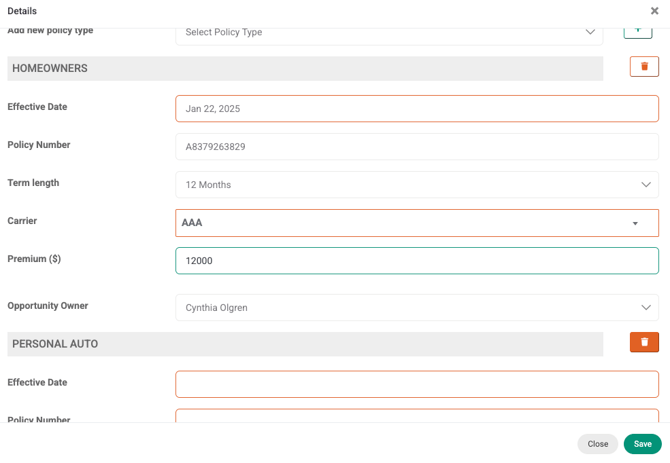Expand the Term length 12 Months dropdown

416,185
